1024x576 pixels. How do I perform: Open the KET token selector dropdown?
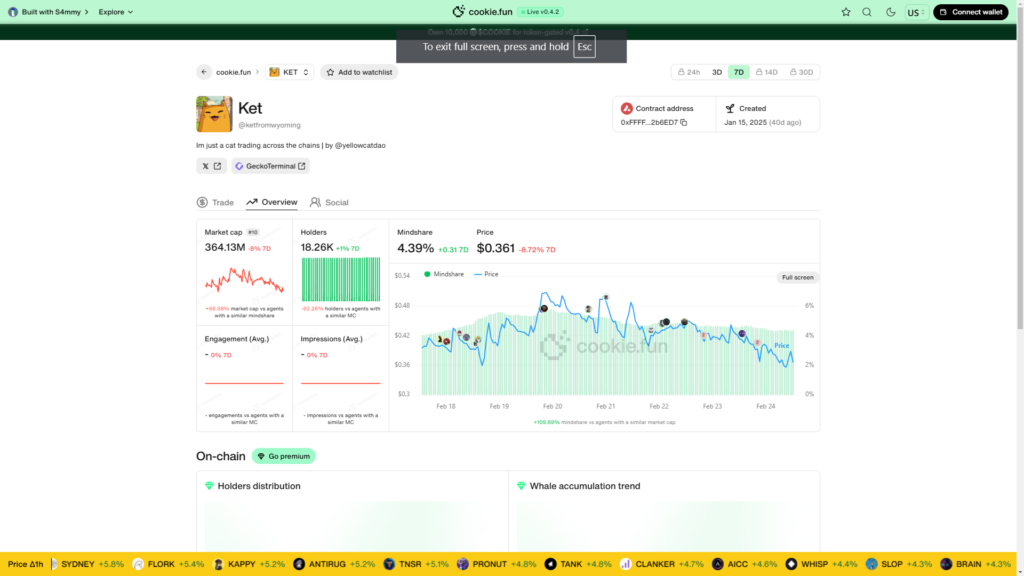point(290,72)
